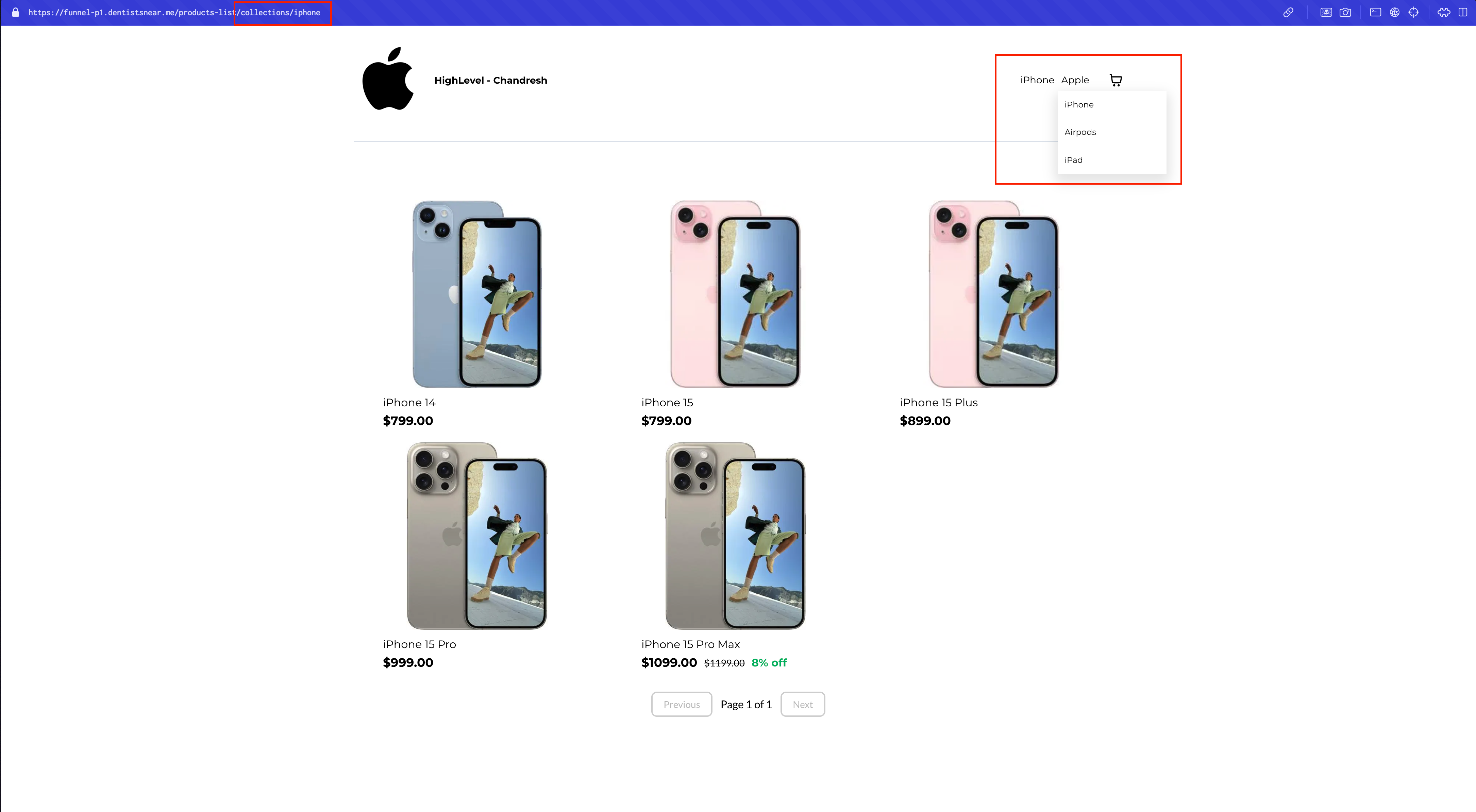
Task: Click the iPhone nav link in header
Action: 1037,80
